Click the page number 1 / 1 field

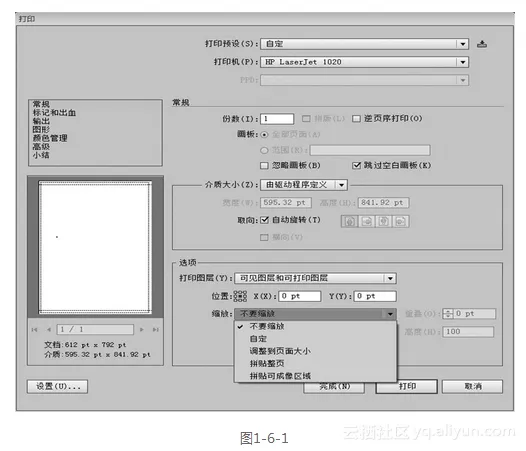pos(95,330)
